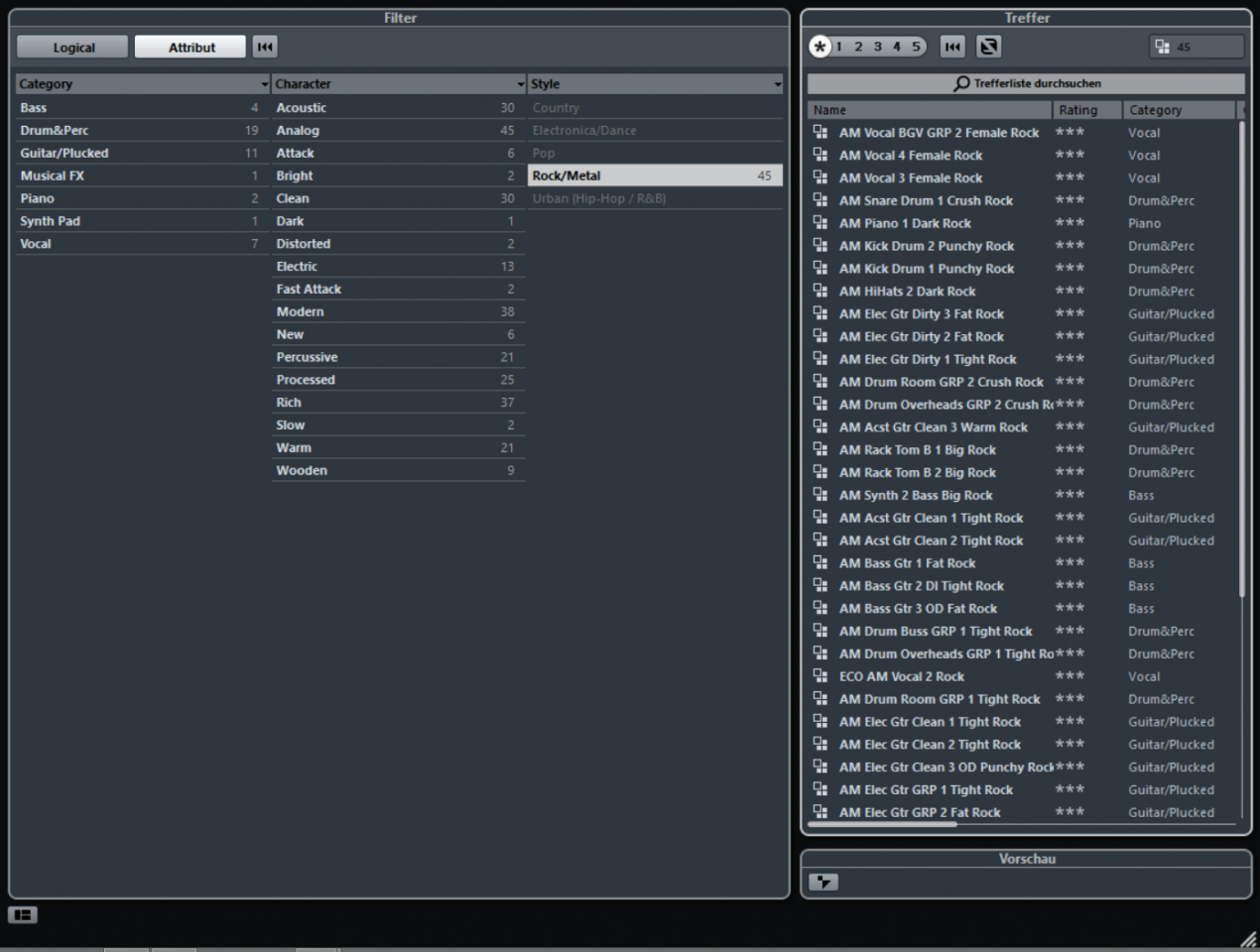Image resolution: width=1260 pixels, height=952 pixels.
Task: Select the all-ratings asterisk filter
Action: tap(819, 47)
